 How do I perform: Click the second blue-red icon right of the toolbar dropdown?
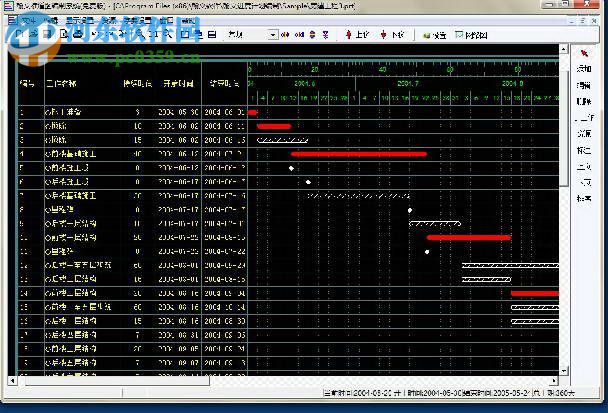pyautogui.click(x=299, y=35)
